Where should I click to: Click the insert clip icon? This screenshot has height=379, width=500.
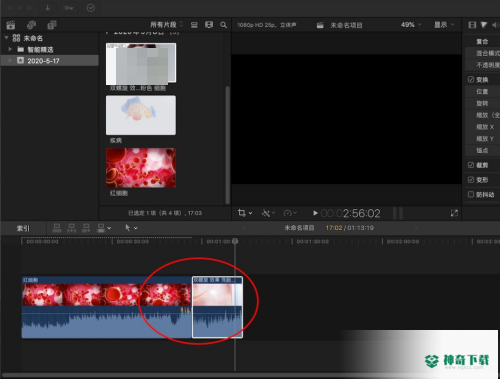tap(71, 228)
